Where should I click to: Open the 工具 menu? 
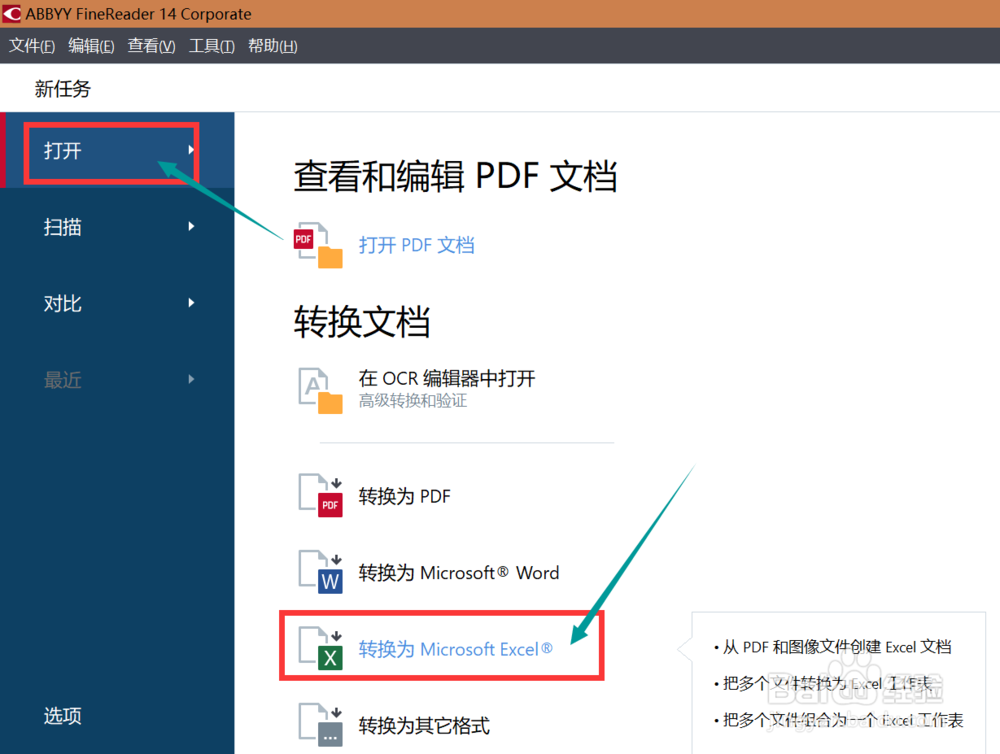tap(211, 45)
